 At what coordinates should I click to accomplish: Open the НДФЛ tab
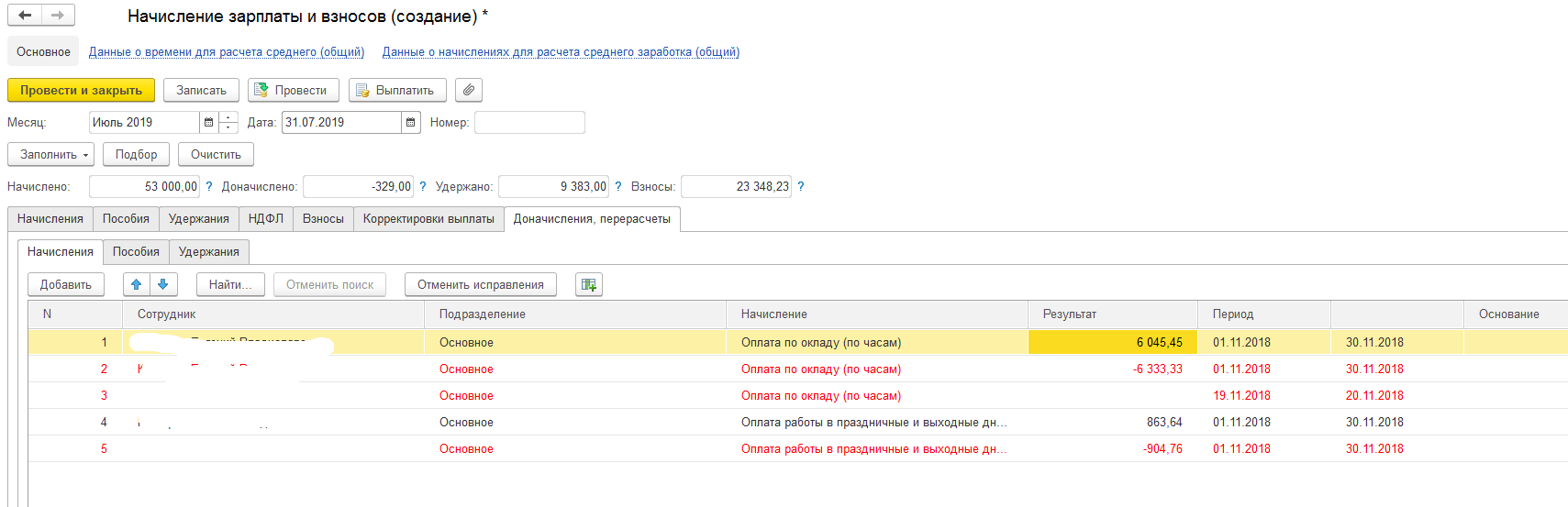tap(265, 219)
